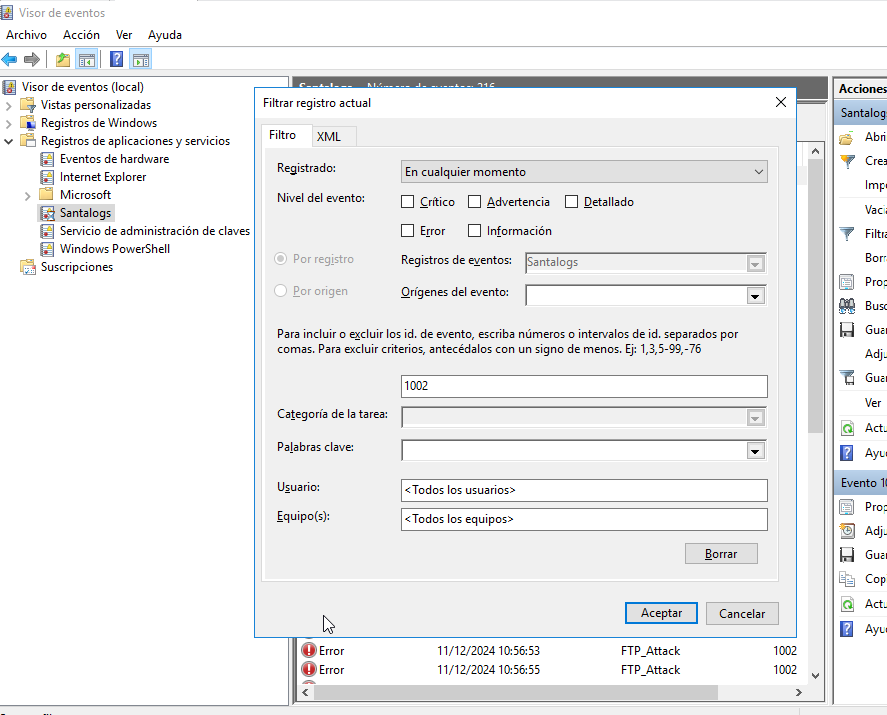Image resolution: width=887 pixels, height=715 pixels.
Task: Click the event list horizontal scrollbar
Action: click(515, 692)
